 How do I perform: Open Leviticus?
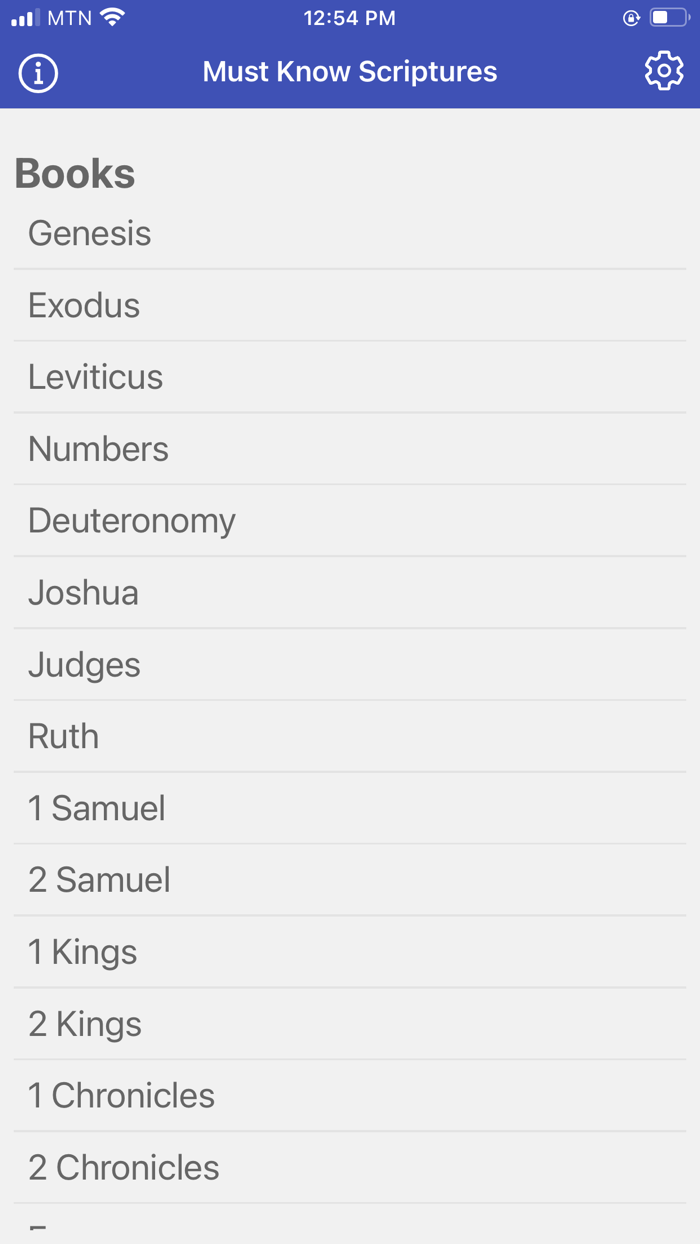(95, 377)
